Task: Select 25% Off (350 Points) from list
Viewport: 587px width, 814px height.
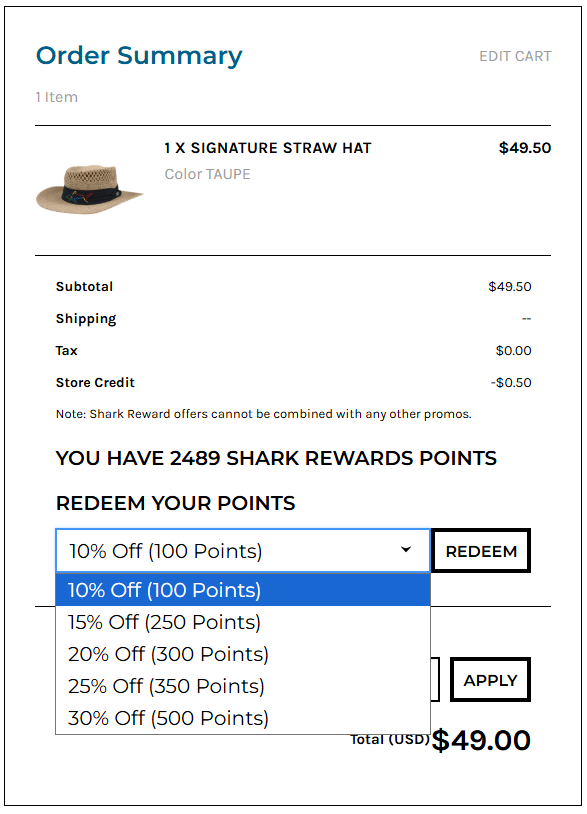Action: (243, 686)
